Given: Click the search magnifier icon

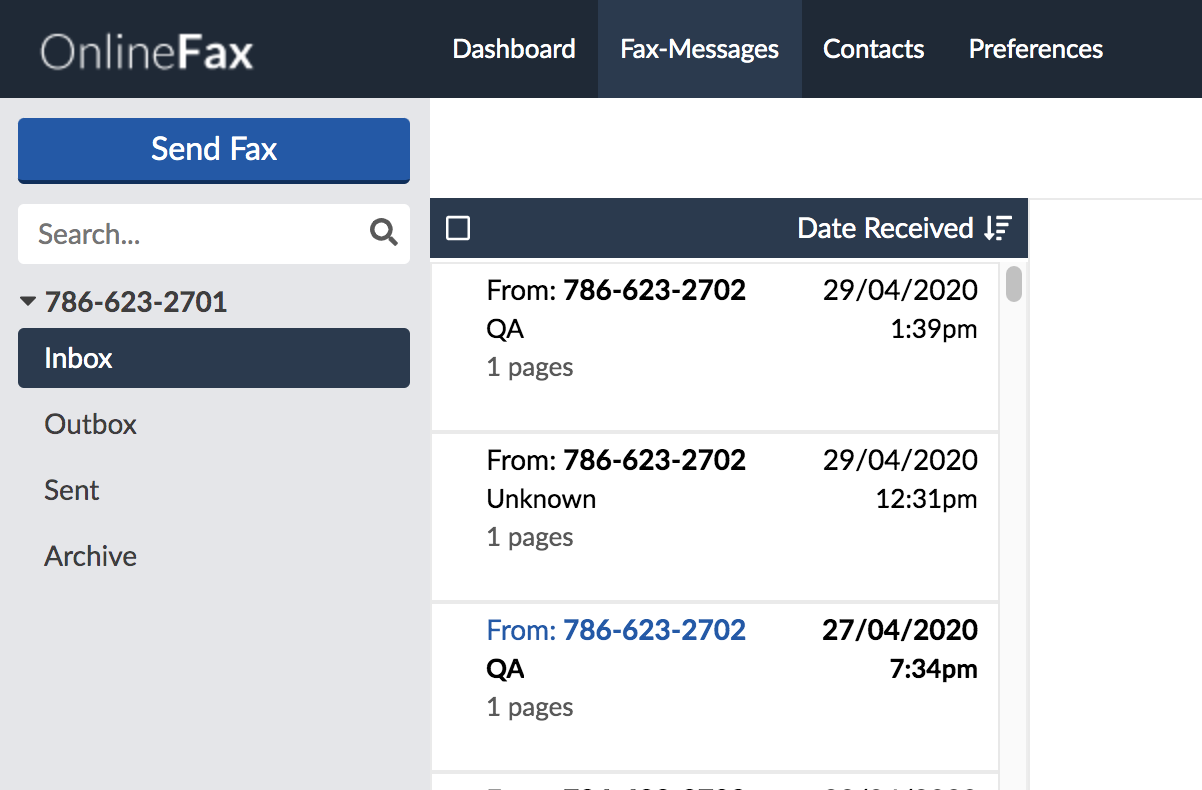Looking at the screenshot, I should point(383,233).
